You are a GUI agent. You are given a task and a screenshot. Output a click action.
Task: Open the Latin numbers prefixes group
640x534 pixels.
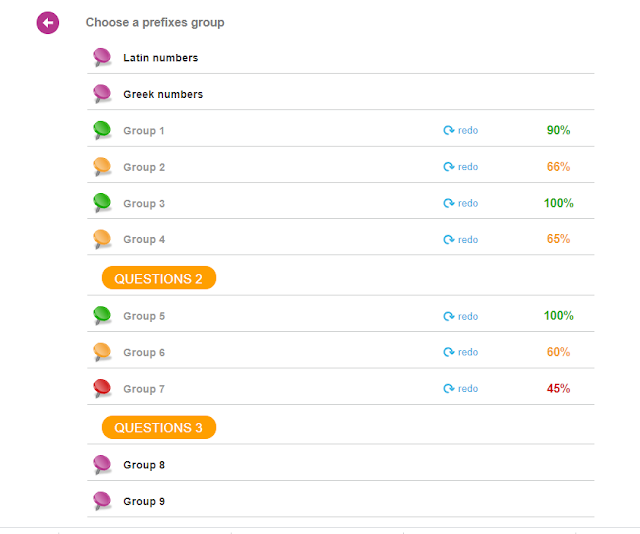coord(160,58)
